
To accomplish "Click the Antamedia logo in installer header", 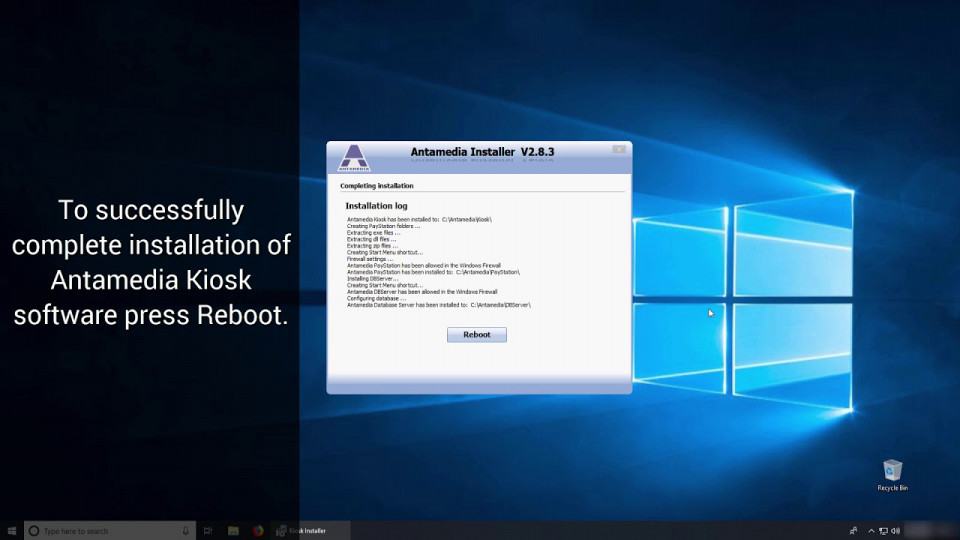I will click(354, 157).
